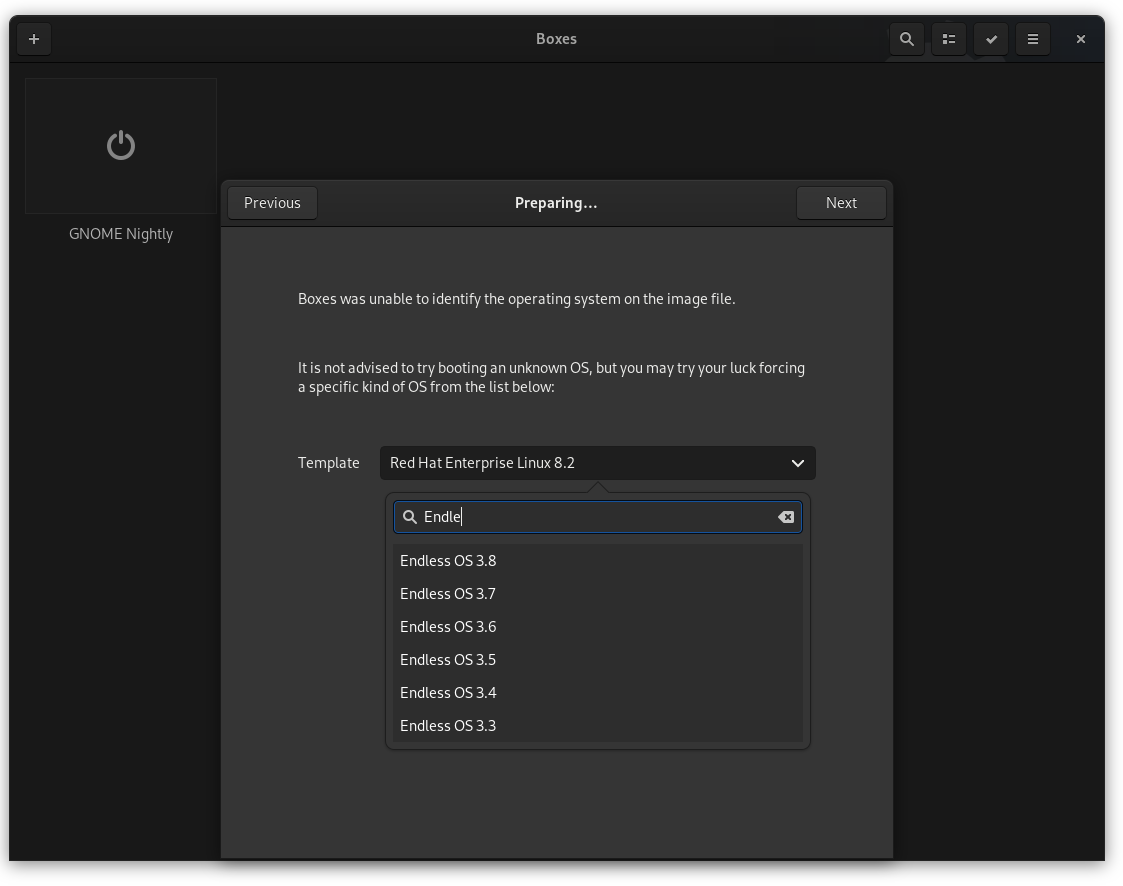Viewport: 1123px width, 886px height.
Task: Click the plus icon to add a new box
Action: tap(34, 39)
